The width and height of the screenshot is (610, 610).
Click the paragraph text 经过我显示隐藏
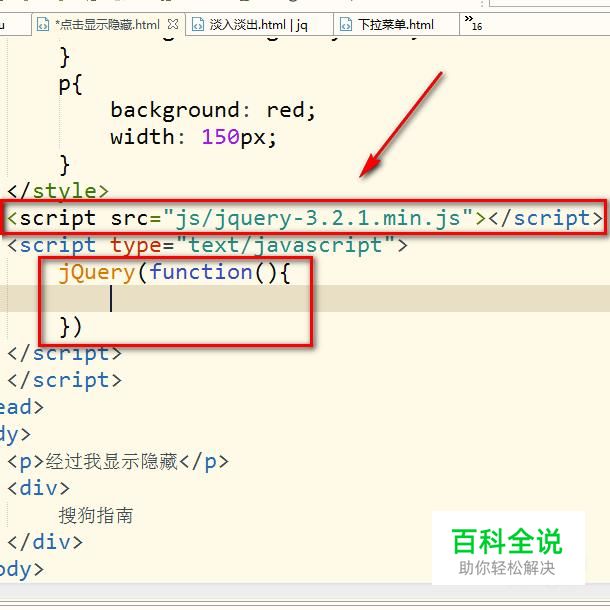click(112, 462)
